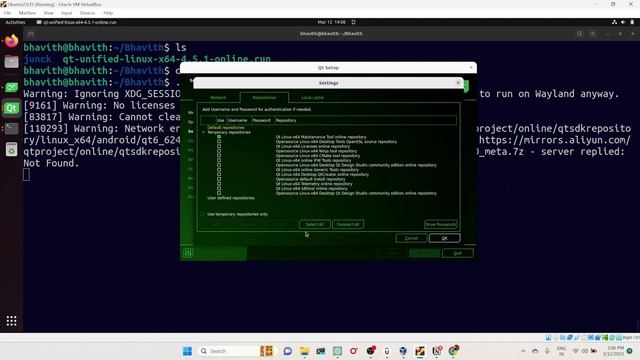Click the Deselect All button
The width and height of the screenshot is (640, 360).
coord(348,224)
